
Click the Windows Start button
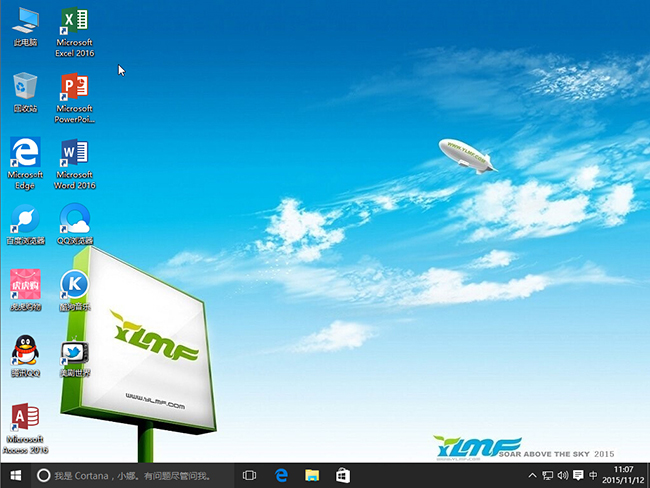pos(15,475)
